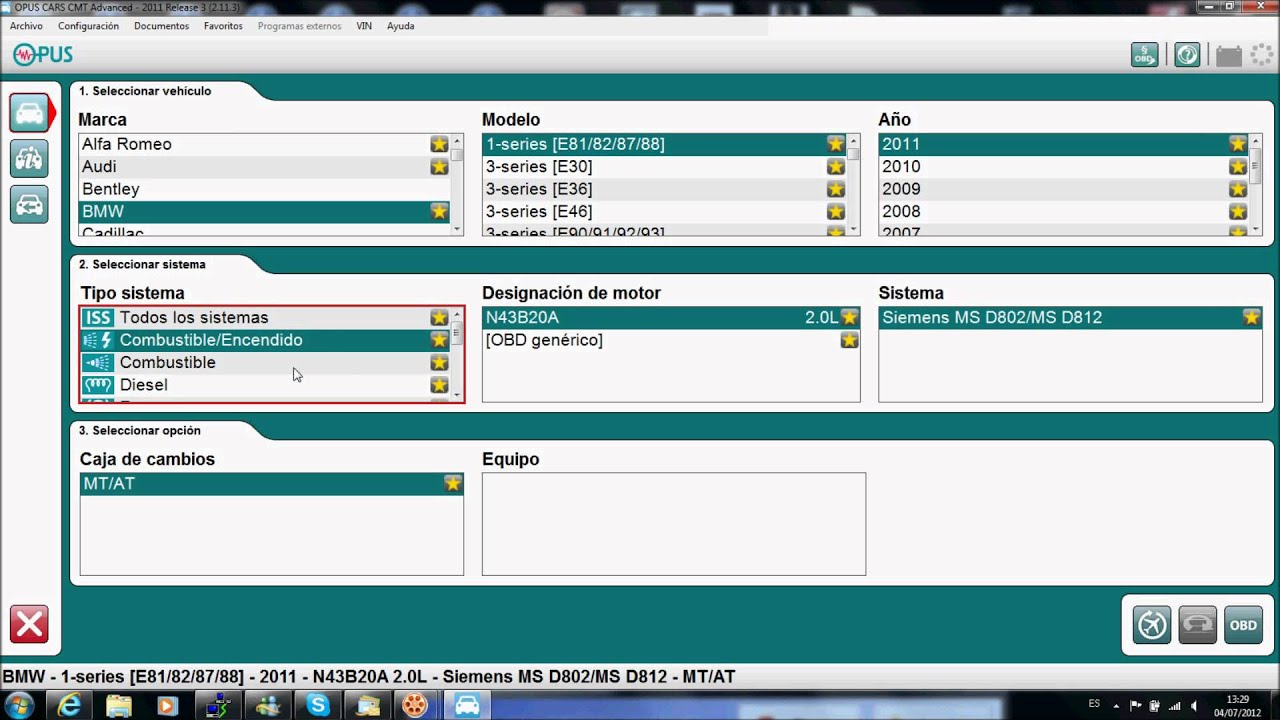Open Windows Media Player from taskbar
Screen dimensions: 1280x720
pos(168,705)
